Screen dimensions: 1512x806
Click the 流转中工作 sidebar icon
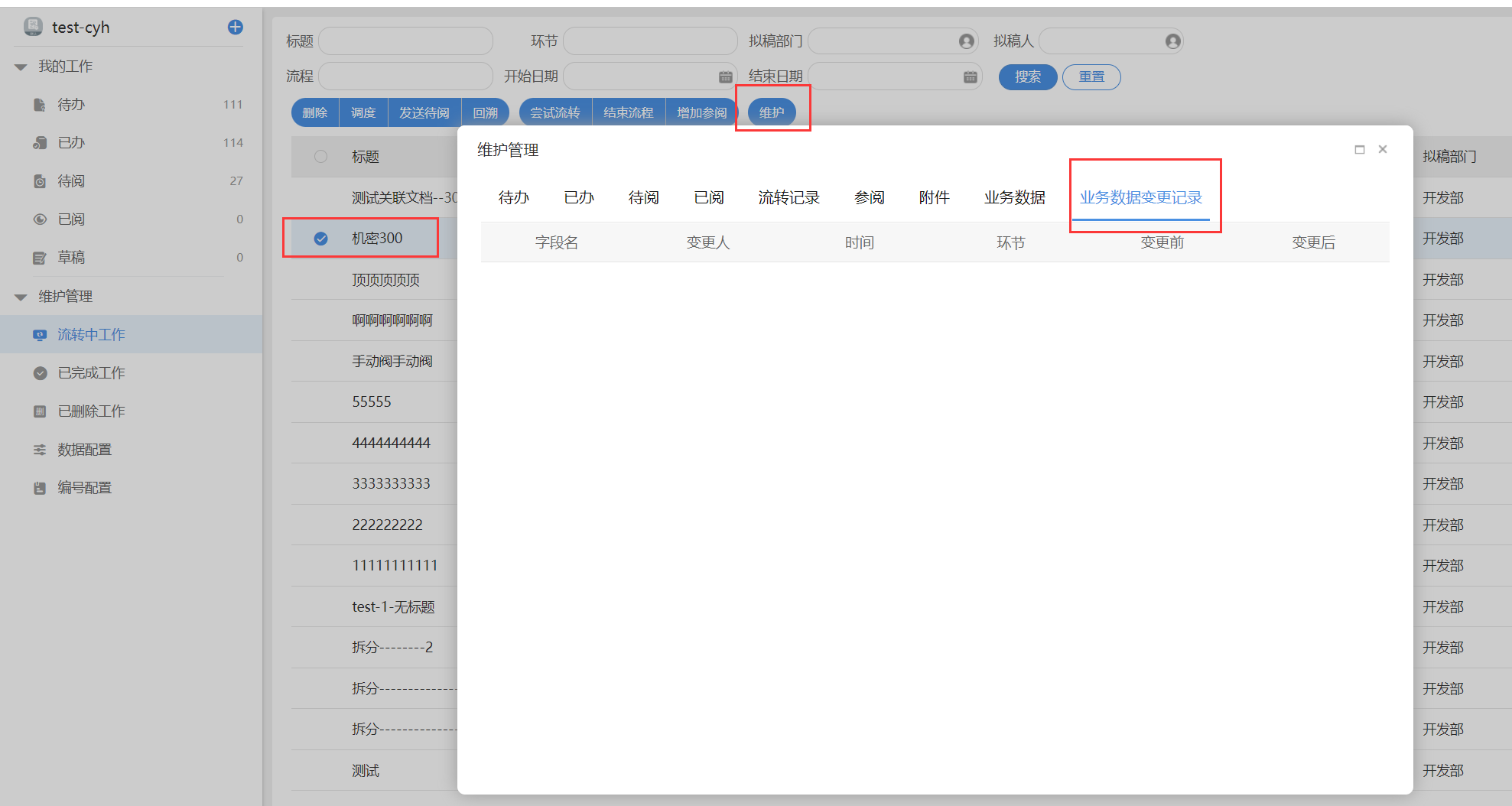(40, 335)
